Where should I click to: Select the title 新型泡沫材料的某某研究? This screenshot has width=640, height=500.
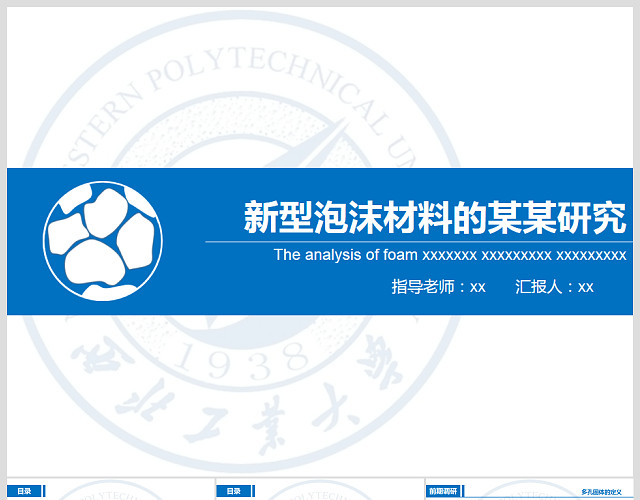coord(435,218)
